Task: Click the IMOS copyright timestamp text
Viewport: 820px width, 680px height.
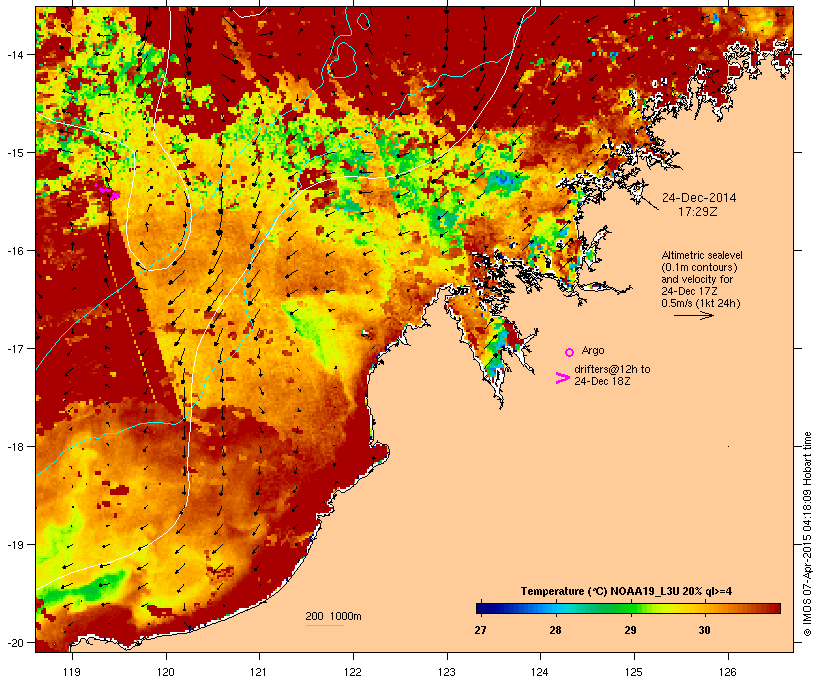Action: coord(807,534)
